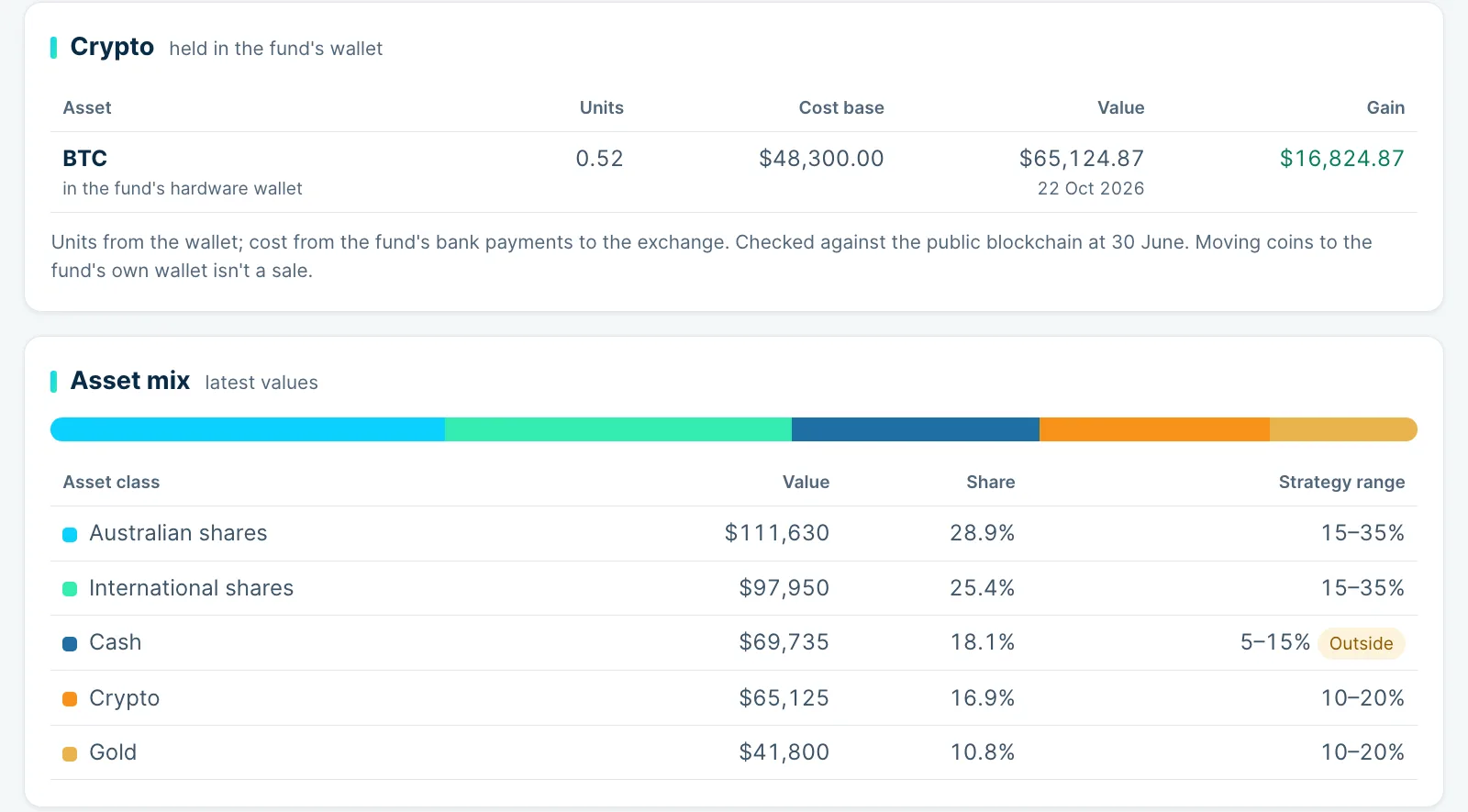Click the cost base $48,300.00
The width and height of the screenshot is (1468, 812).
821,159
